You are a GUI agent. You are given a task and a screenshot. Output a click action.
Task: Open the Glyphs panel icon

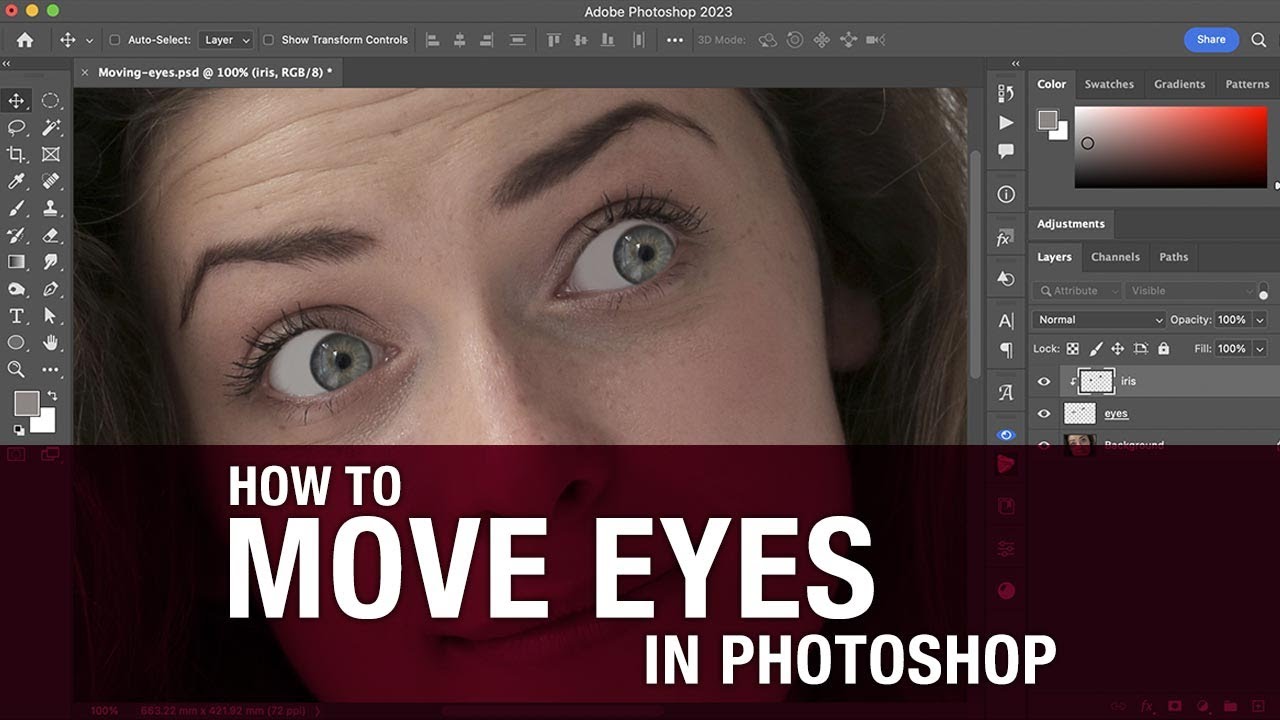[x=1006, y=393]
